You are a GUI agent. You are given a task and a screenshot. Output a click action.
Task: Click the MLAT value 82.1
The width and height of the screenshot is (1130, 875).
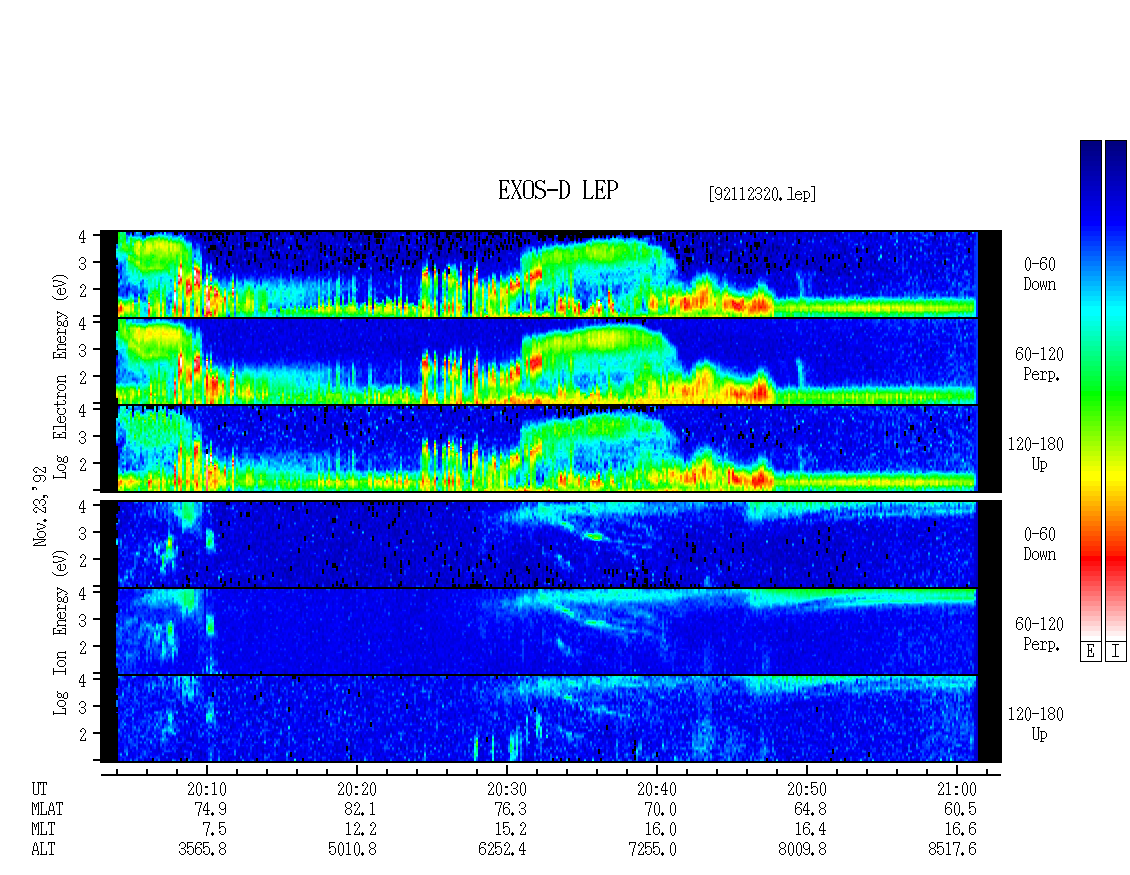click(360, 809)
